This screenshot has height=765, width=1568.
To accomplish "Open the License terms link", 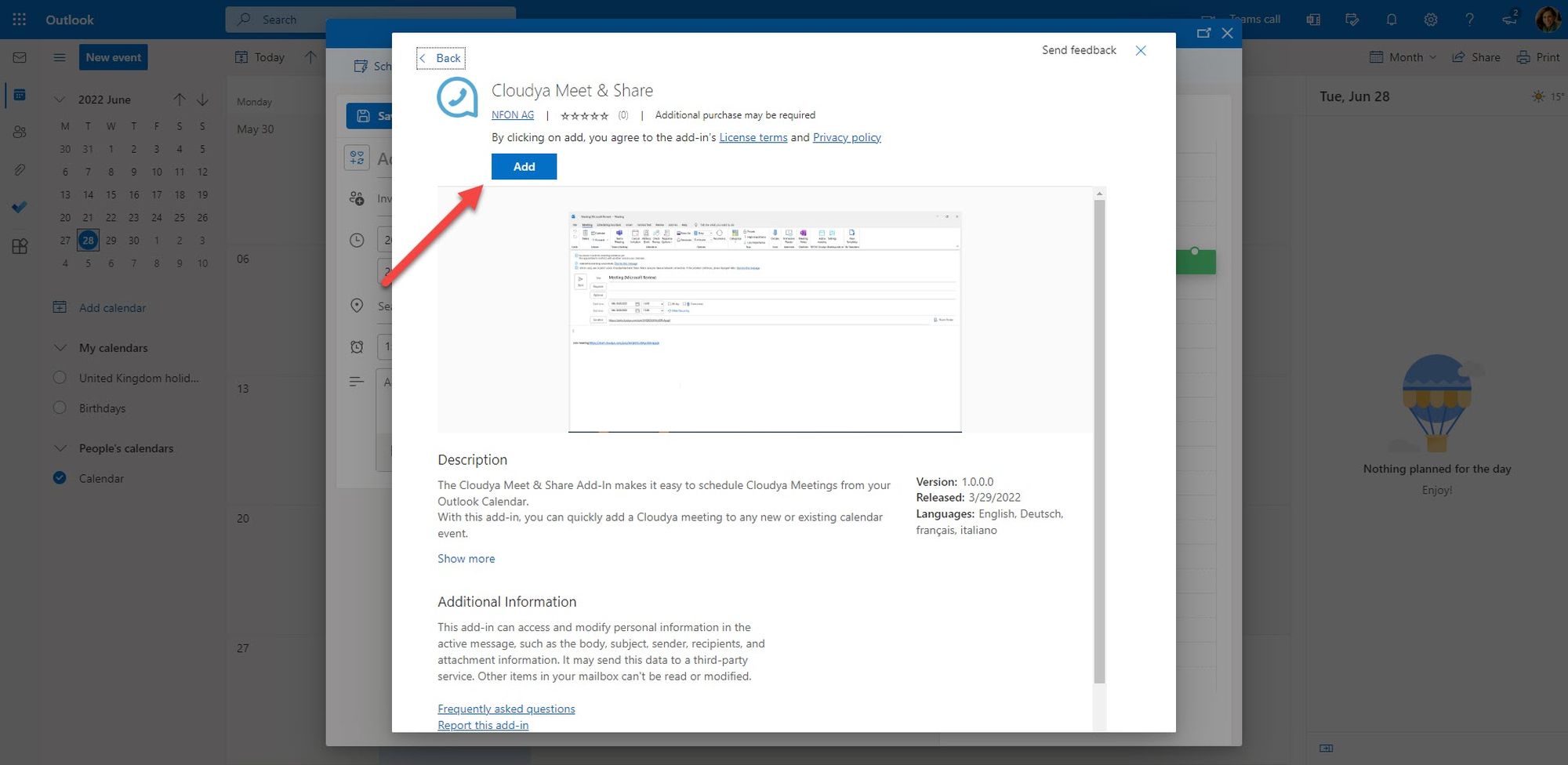I will 753,138.
